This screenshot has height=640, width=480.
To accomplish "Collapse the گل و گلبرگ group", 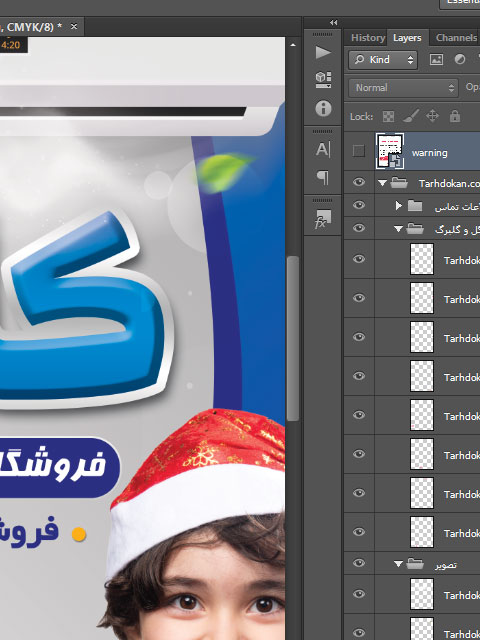I will (398, 229).
